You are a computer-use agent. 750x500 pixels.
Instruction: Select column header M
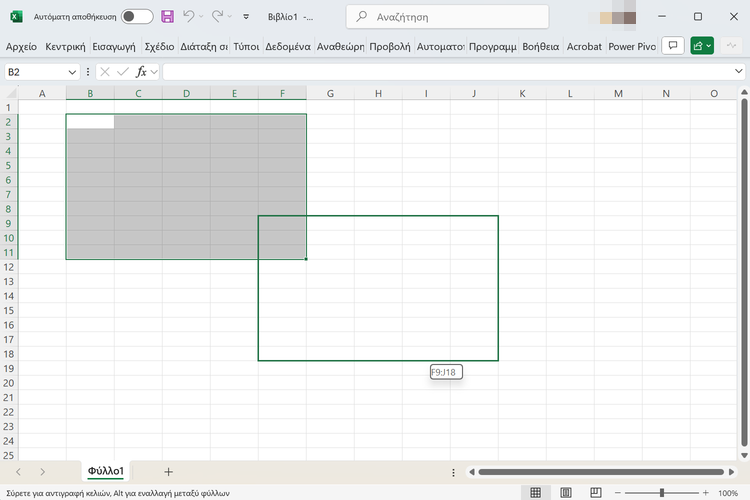click(618, 93)
